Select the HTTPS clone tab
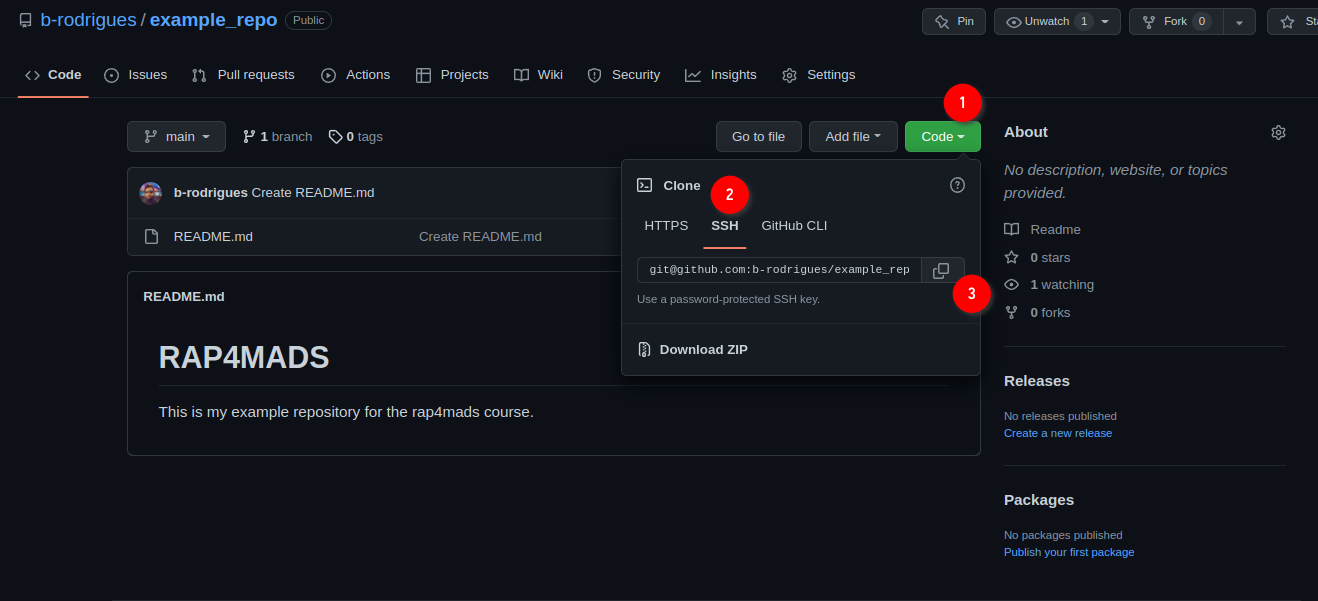Viewport: 1318px width, 601px height. point(666,226)
